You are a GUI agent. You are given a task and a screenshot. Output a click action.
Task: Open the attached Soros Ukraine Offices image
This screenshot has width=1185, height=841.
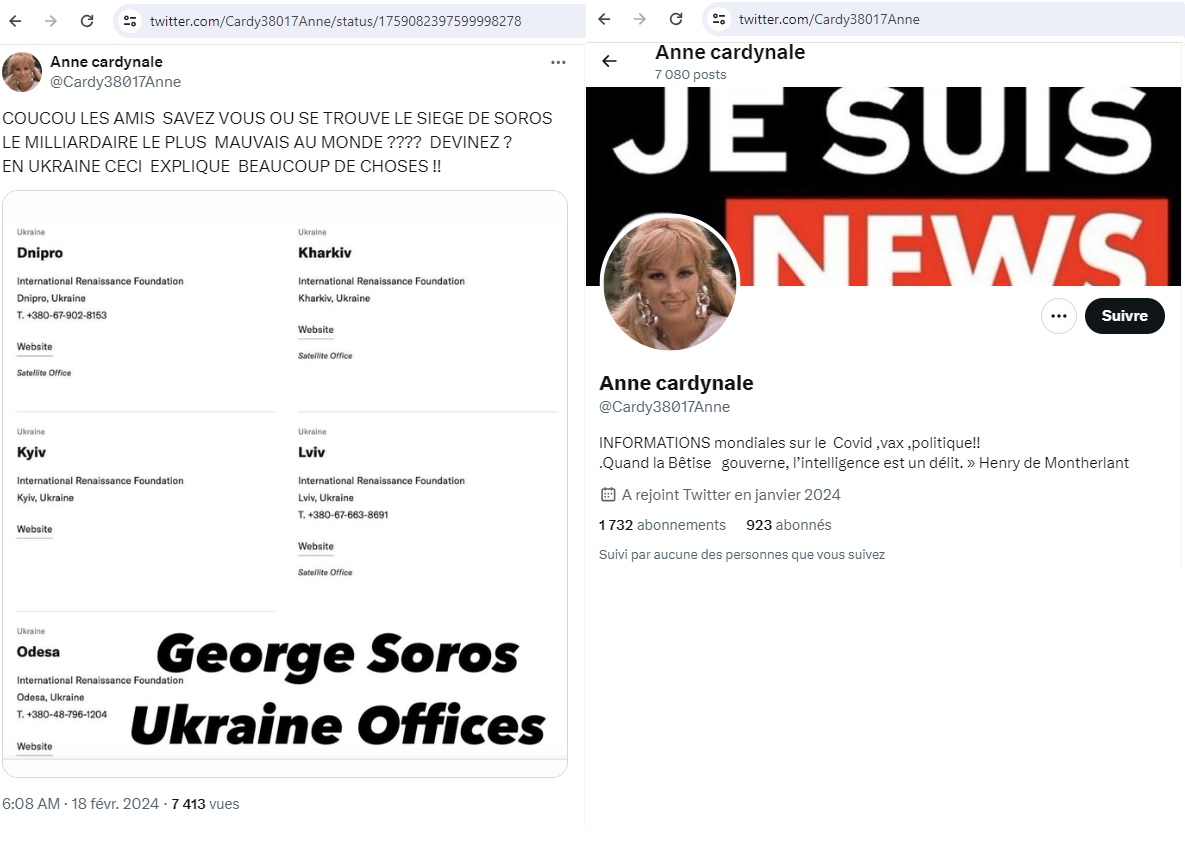[285, 484]
